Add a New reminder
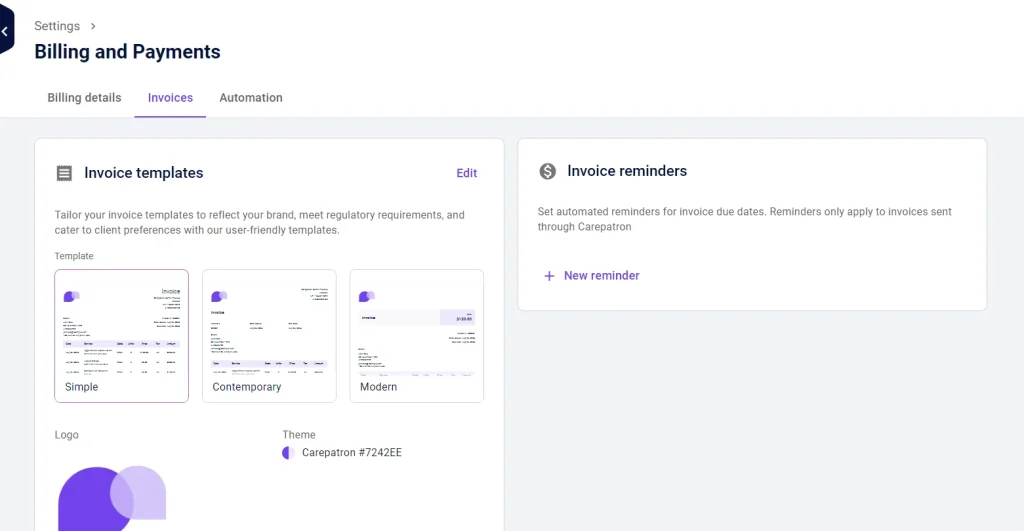This screenshot has height=531, width=1024. (x=591, y=276)
